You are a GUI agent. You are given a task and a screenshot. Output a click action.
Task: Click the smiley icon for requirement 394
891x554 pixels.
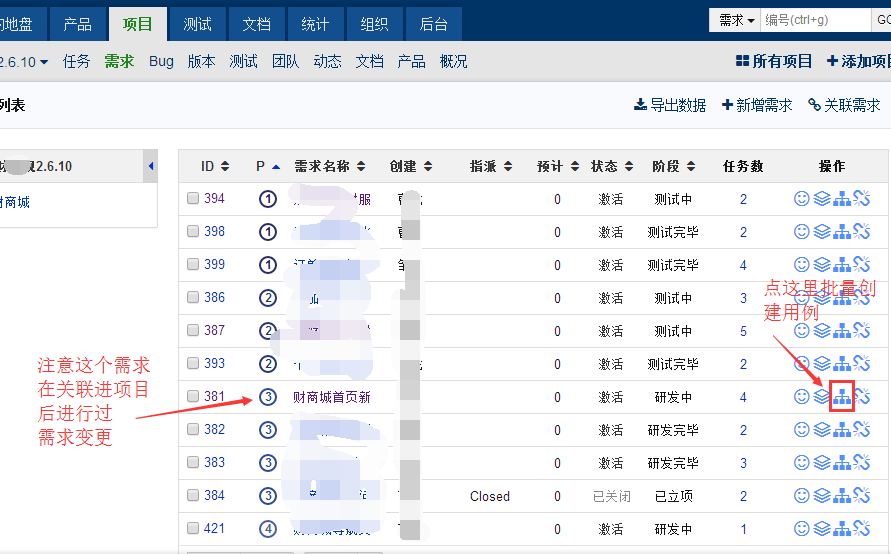(x=801, y=199)
